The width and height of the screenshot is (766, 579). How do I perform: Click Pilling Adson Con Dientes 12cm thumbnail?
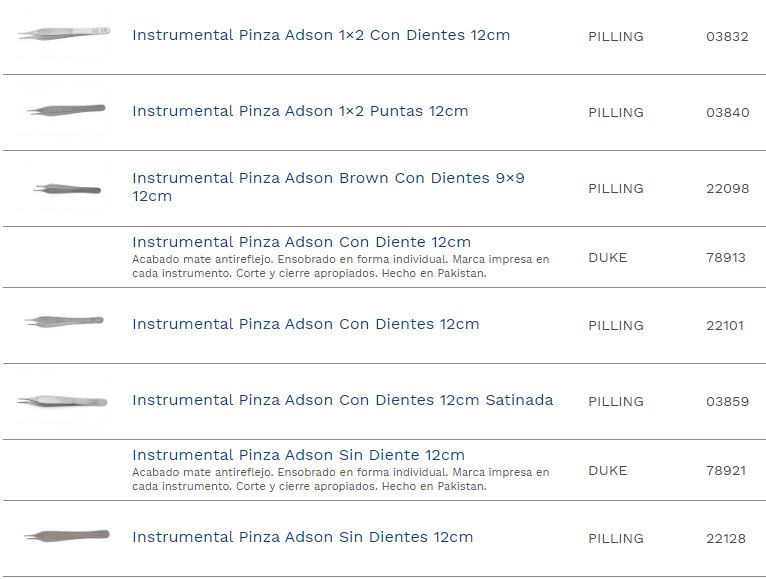point(64,321)
